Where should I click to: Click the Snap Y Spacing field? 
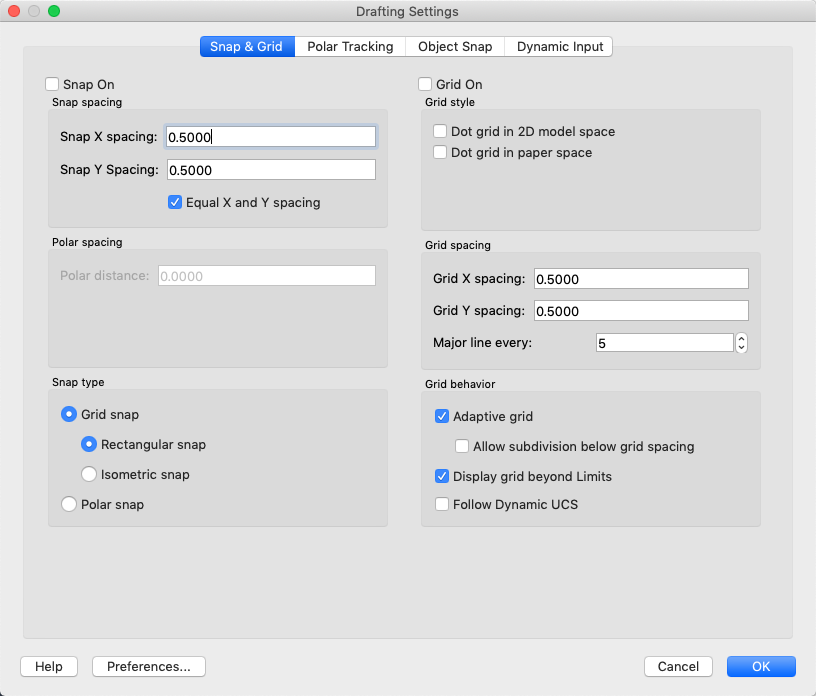[x=271, y=170]
